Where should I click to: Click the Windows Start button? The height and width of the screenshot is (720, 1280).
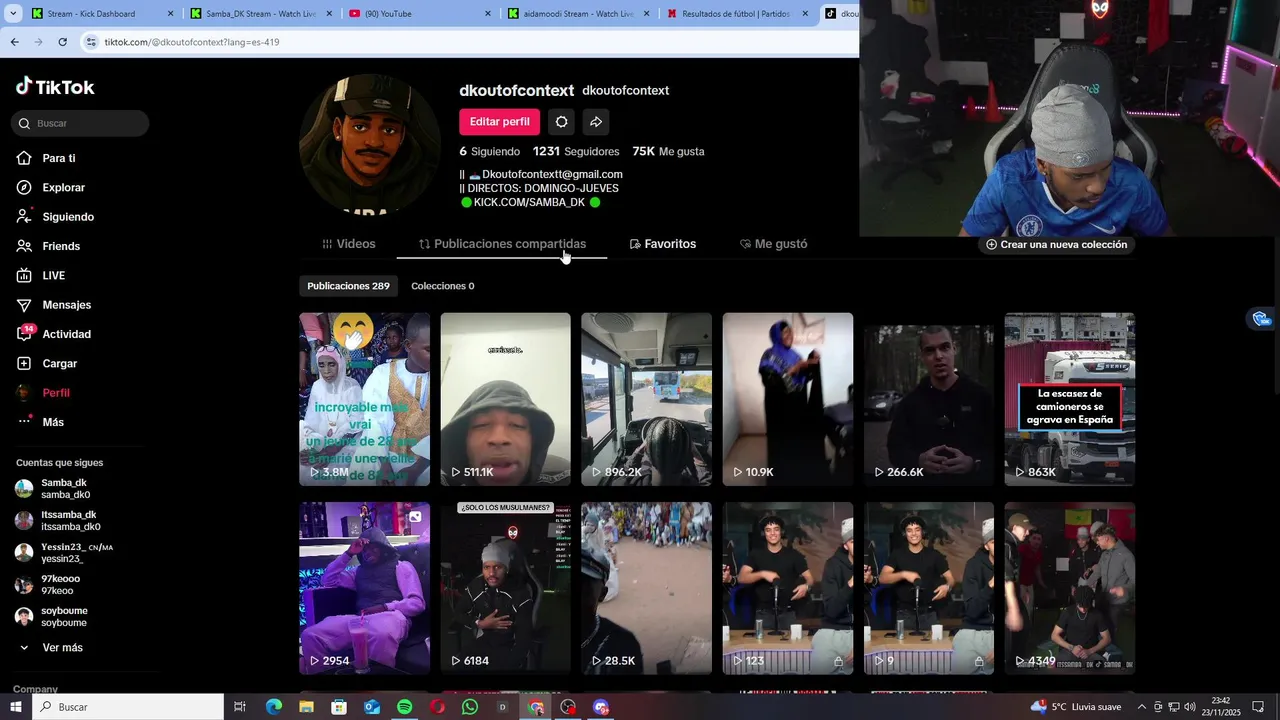(x=15, y=707)
